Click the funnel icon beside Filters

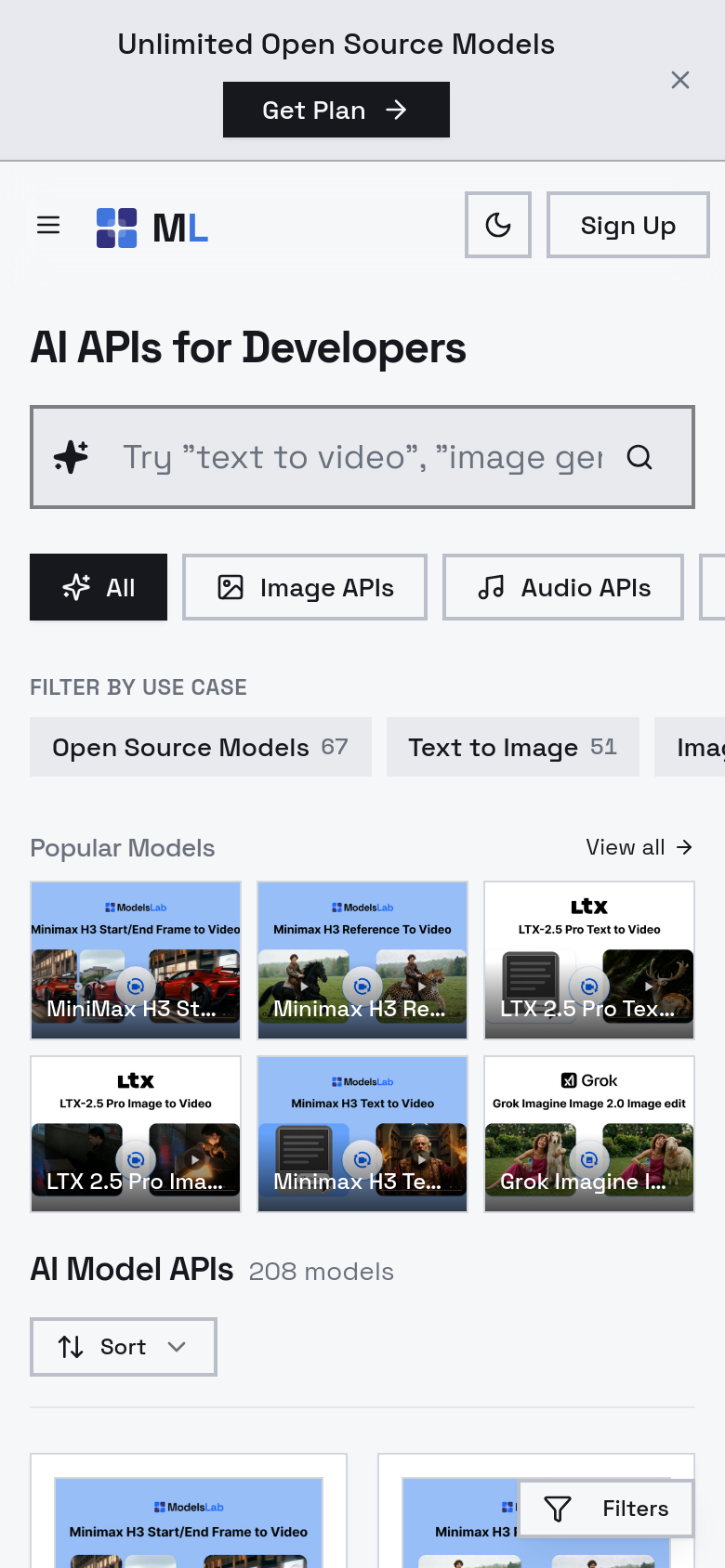pos(558,1509)
